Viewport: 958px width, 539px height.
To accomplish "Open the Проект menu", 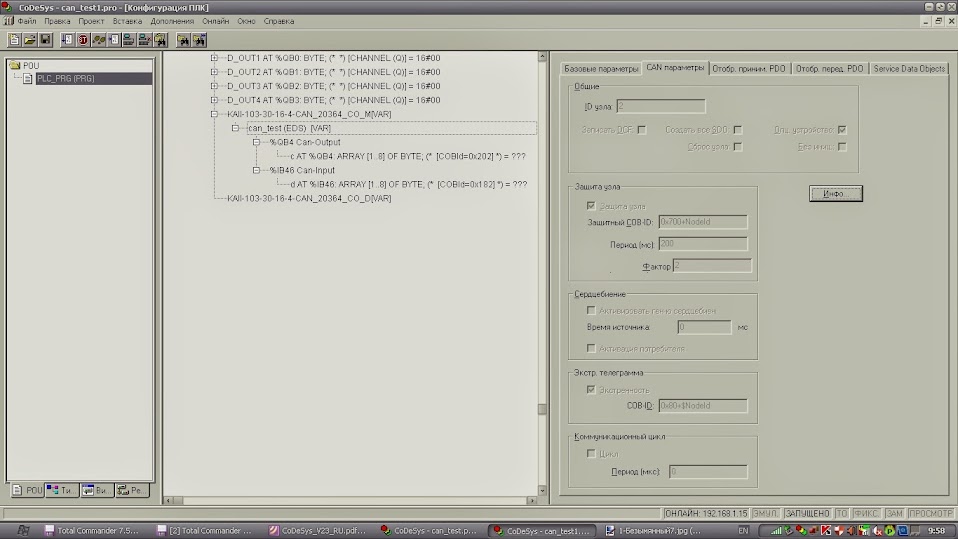I will (91, 21).
